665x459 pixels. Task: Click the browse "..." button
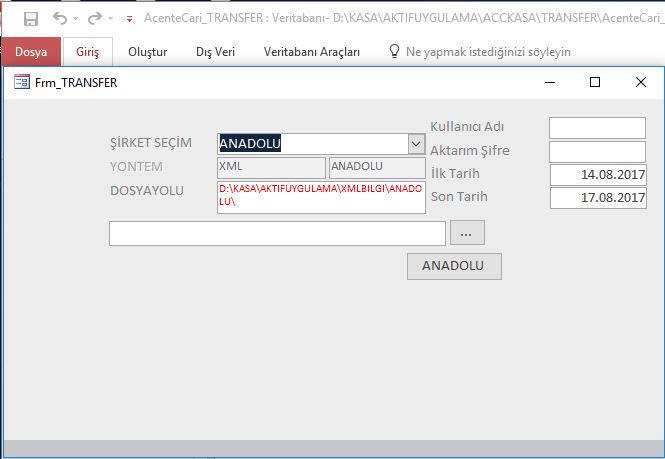[467, 233]
